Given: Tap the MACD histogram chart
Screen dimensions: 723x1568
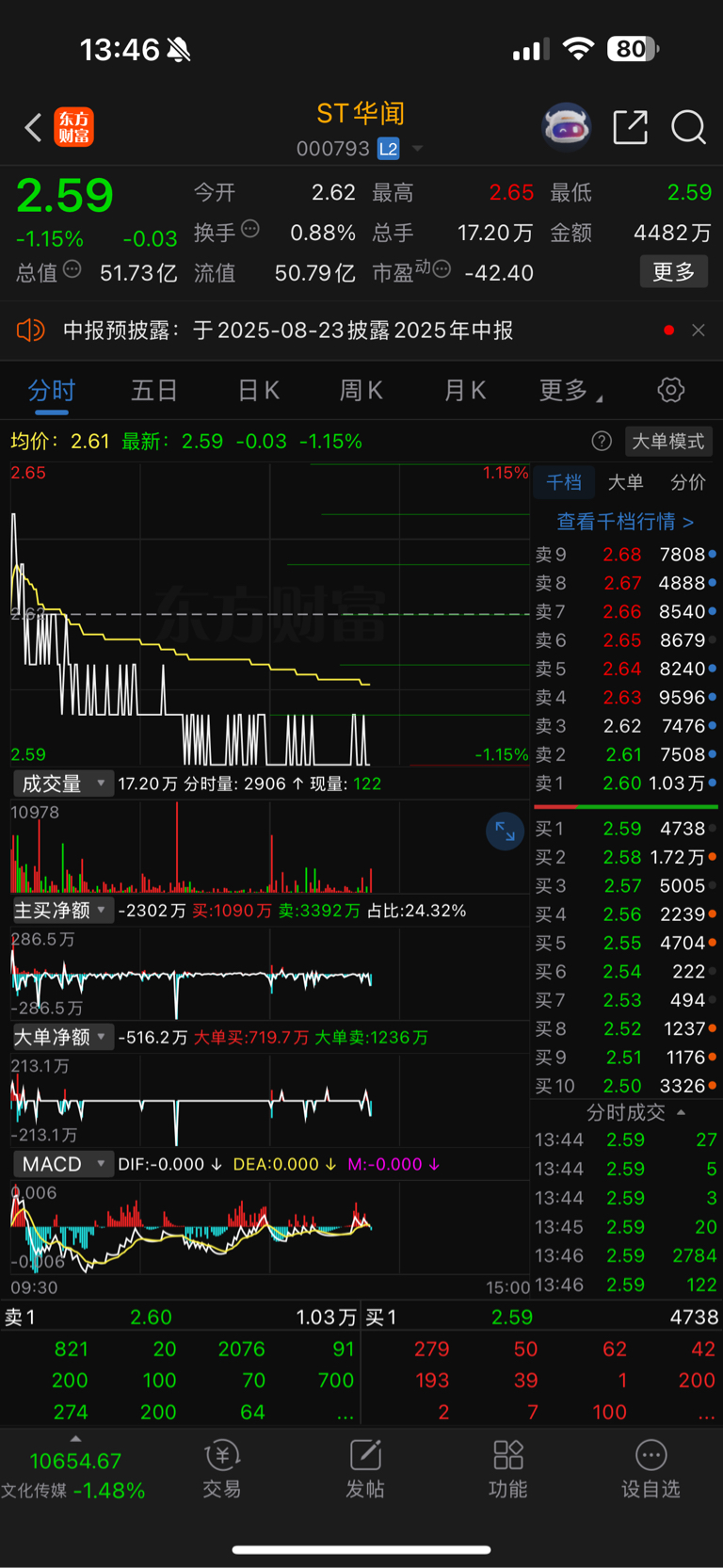Looking at the screenshot, I should (270, 1228).
